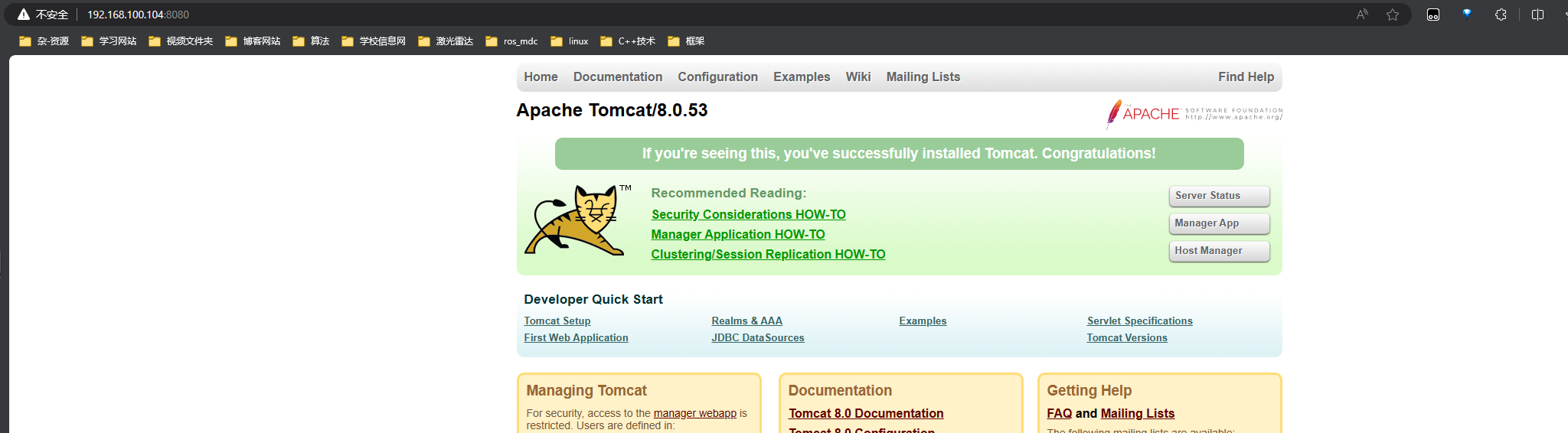
Task: Open the manager webapp link
Action: [694, 413]
